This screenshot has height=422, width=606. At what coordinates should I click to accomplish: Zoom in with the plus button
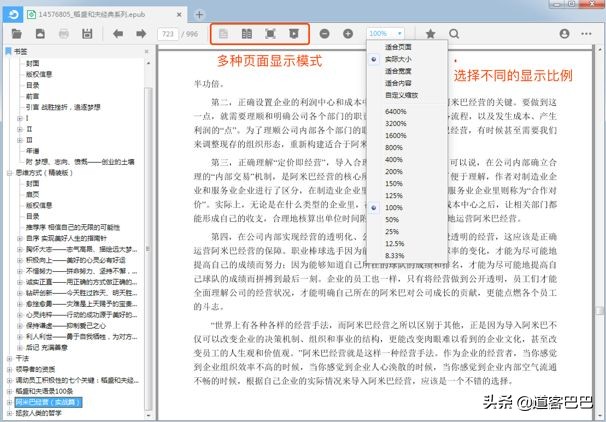(348, 34)
